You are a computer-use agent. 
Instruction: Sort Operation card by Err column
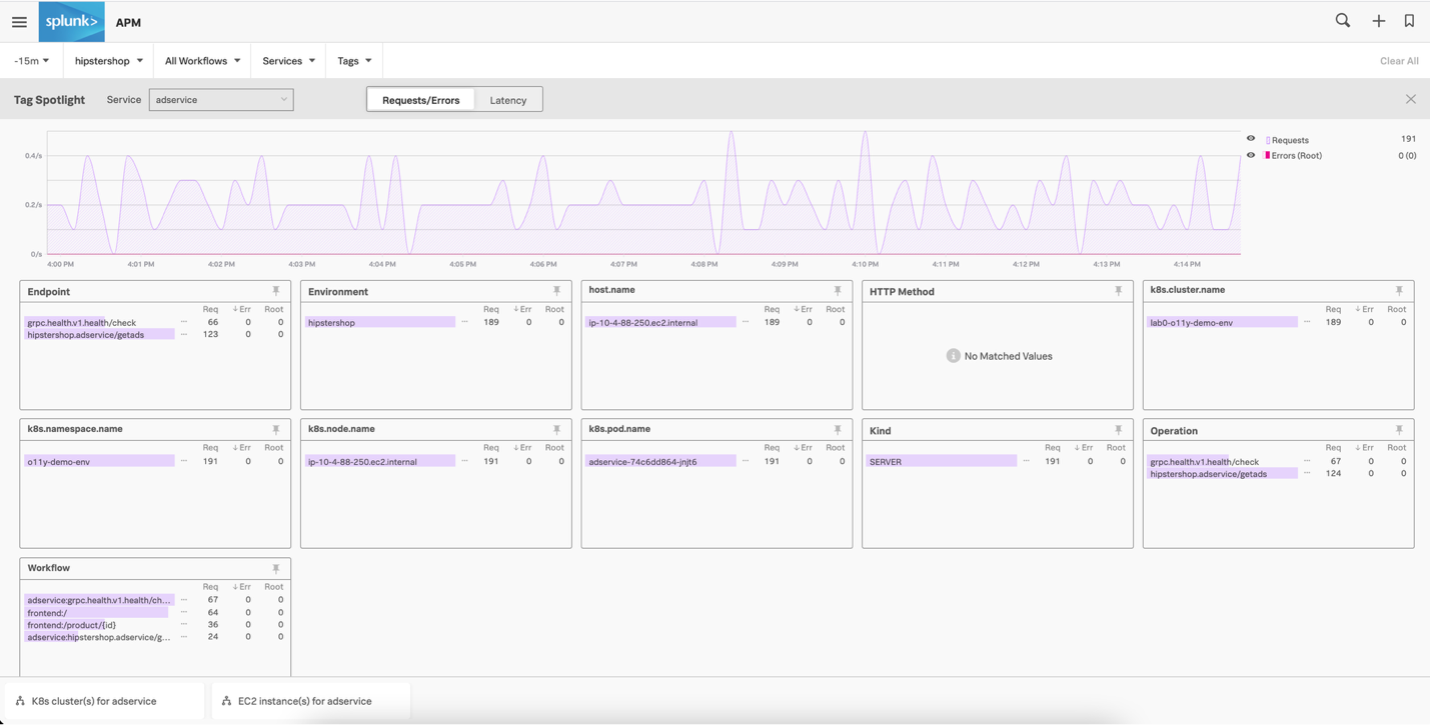point(1365,448)
